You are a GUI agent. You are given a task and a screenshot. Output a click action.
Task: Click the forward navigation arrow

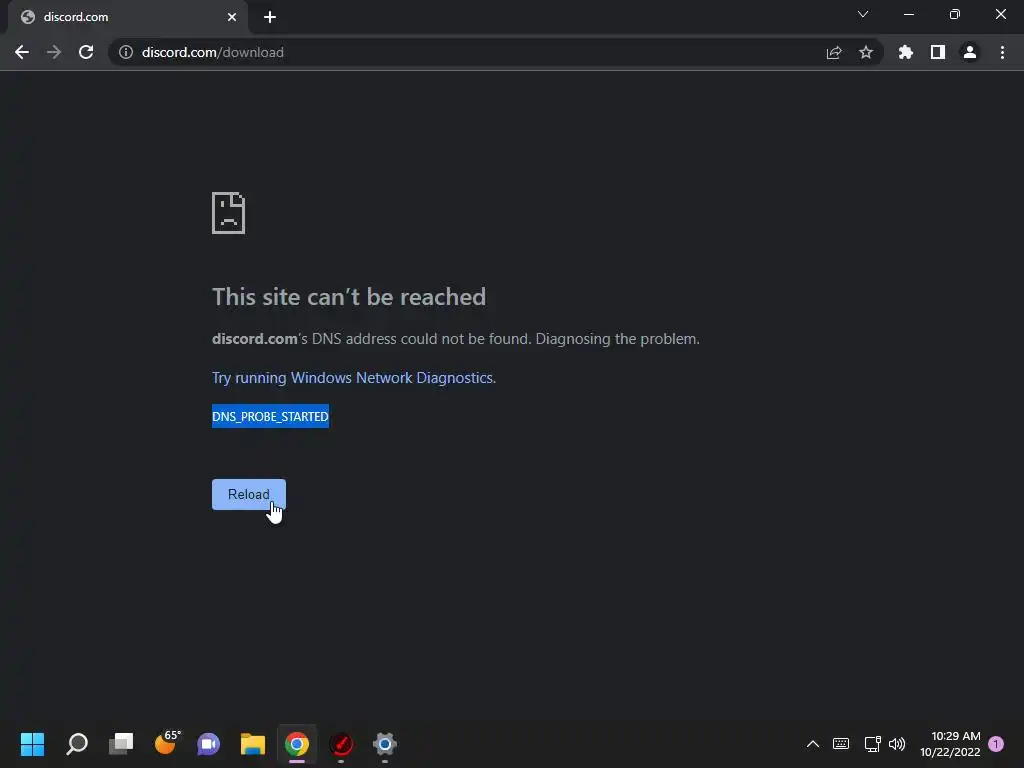pos(54,52)
